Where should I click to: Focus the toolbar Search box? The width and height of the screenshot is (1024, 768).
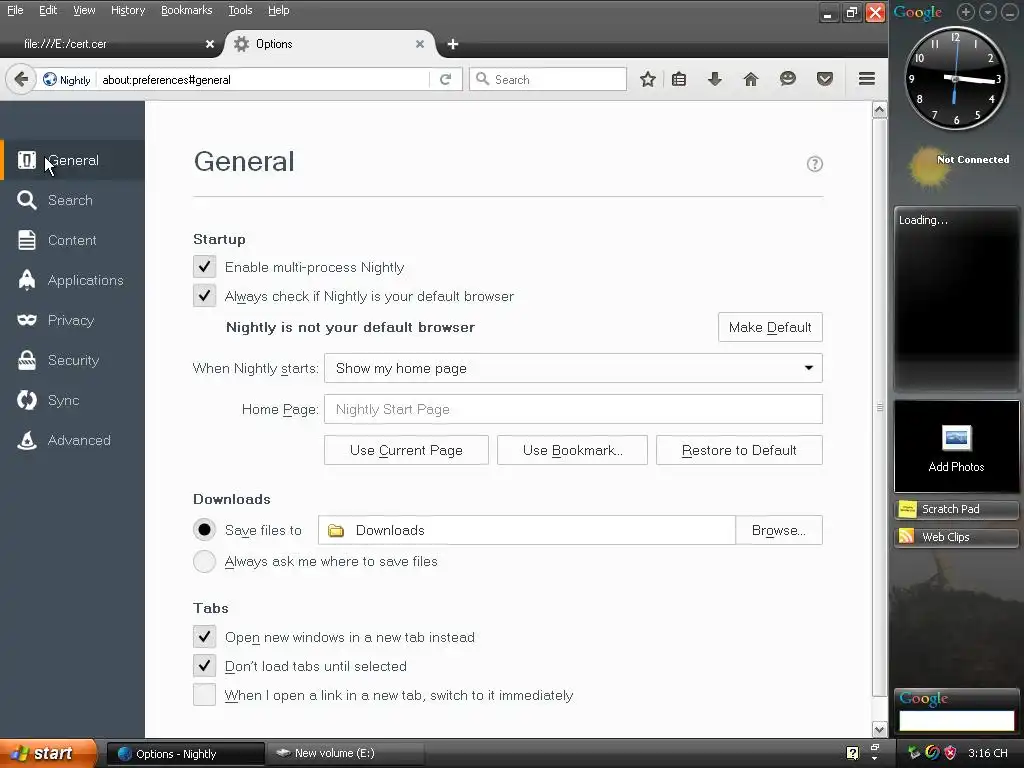click(548, 80)
